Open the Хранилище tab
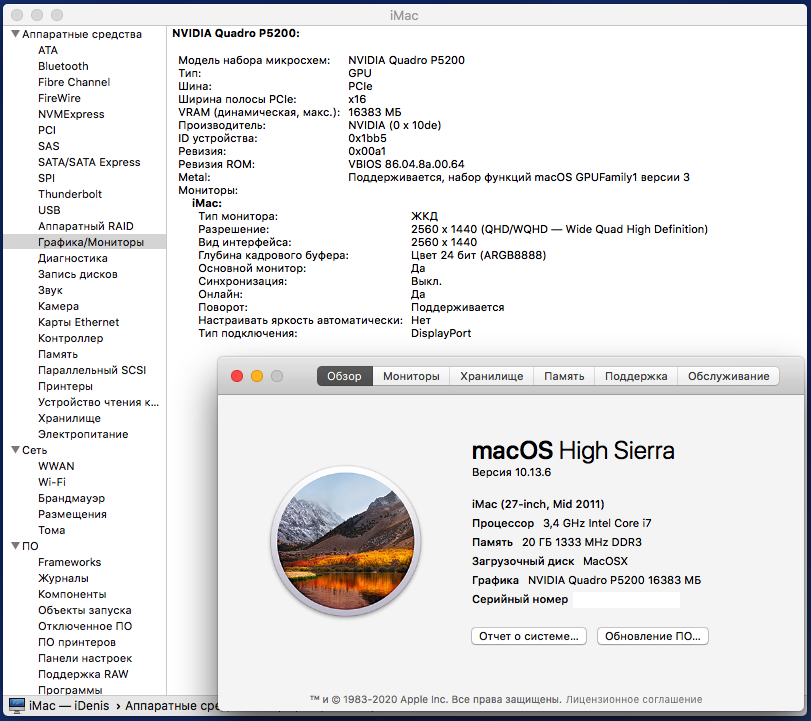811x721 pixels. click(x=491, y=376)
